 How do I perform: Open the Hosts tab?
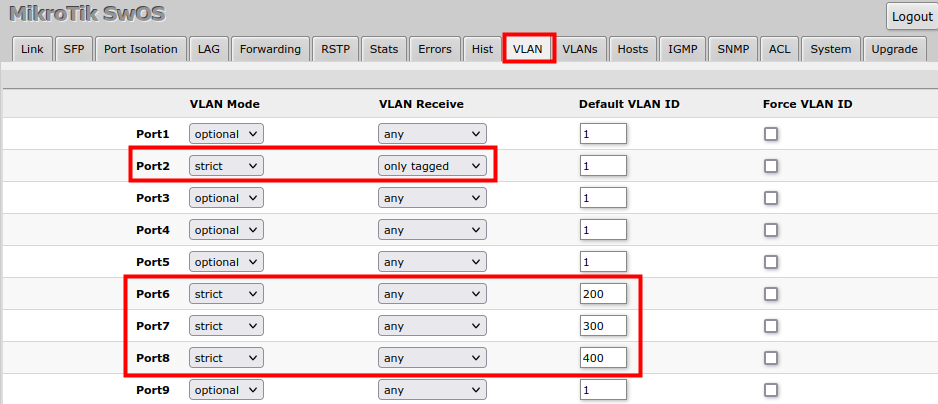pyautogui.click(x=633, y=49)
